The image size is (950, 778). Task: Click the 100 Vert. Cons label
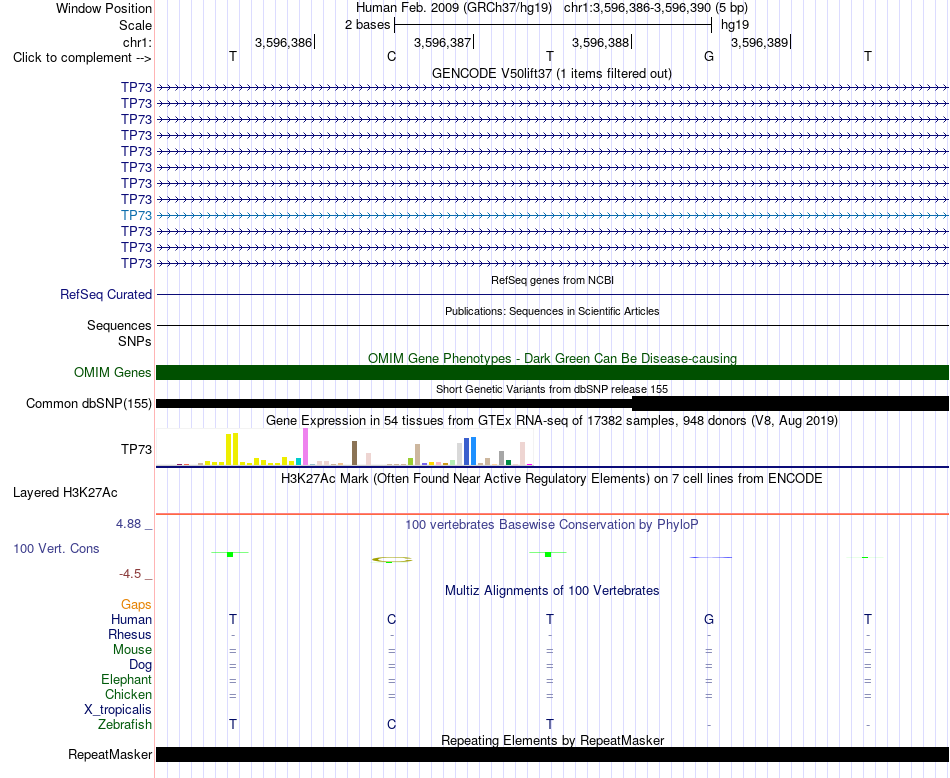[x=56, y=548]
